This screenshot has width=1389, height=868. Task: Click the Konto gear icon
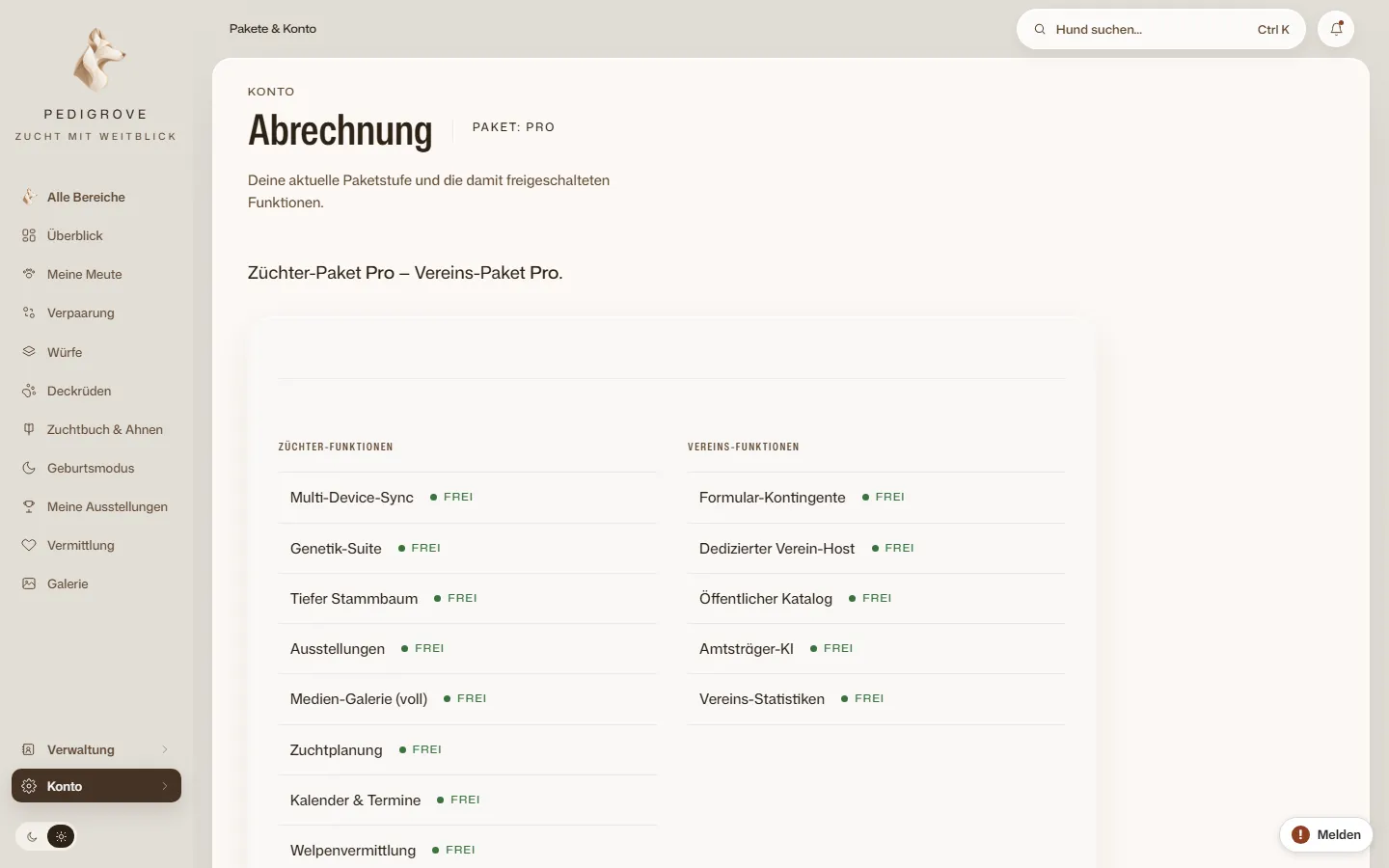click(x=29, y=786)
